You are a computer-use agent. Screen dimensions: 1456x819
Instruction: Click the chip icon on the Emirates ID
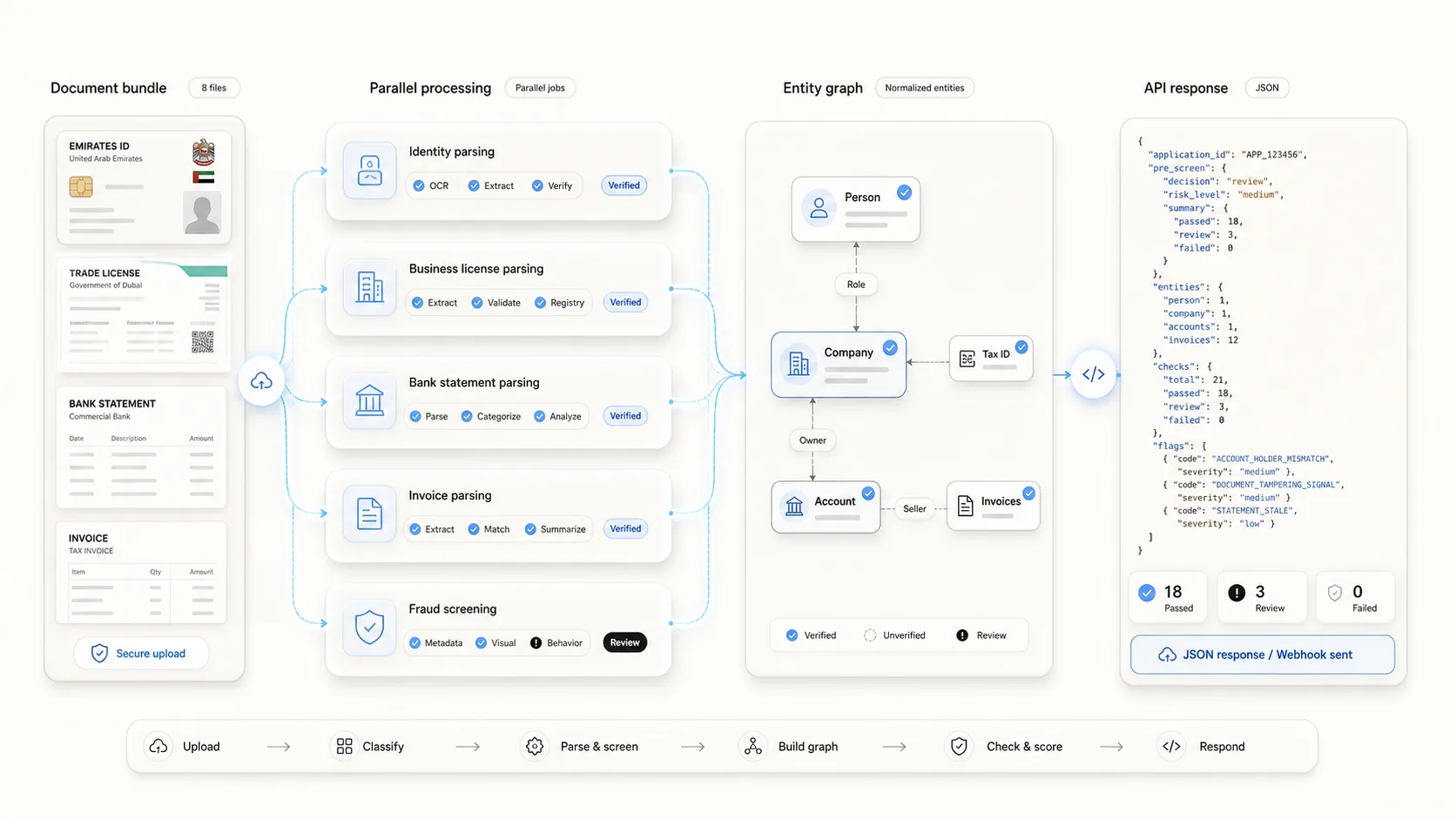(x=81, y=186)
